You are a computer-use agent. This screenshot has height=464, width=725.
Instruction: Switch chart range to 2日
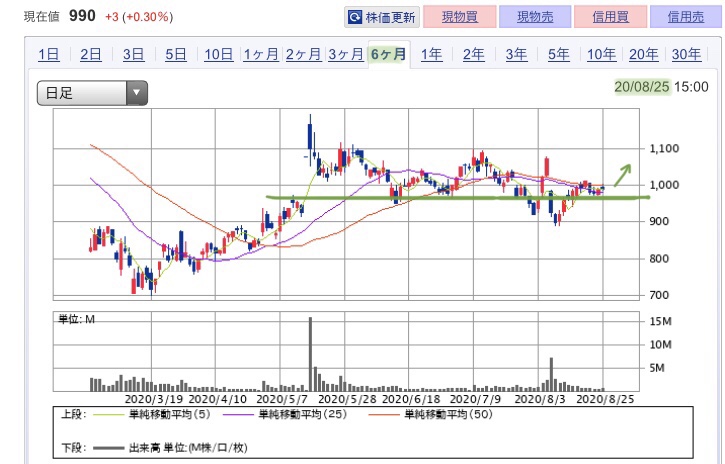pyautogui.click(x=91, y=55)
